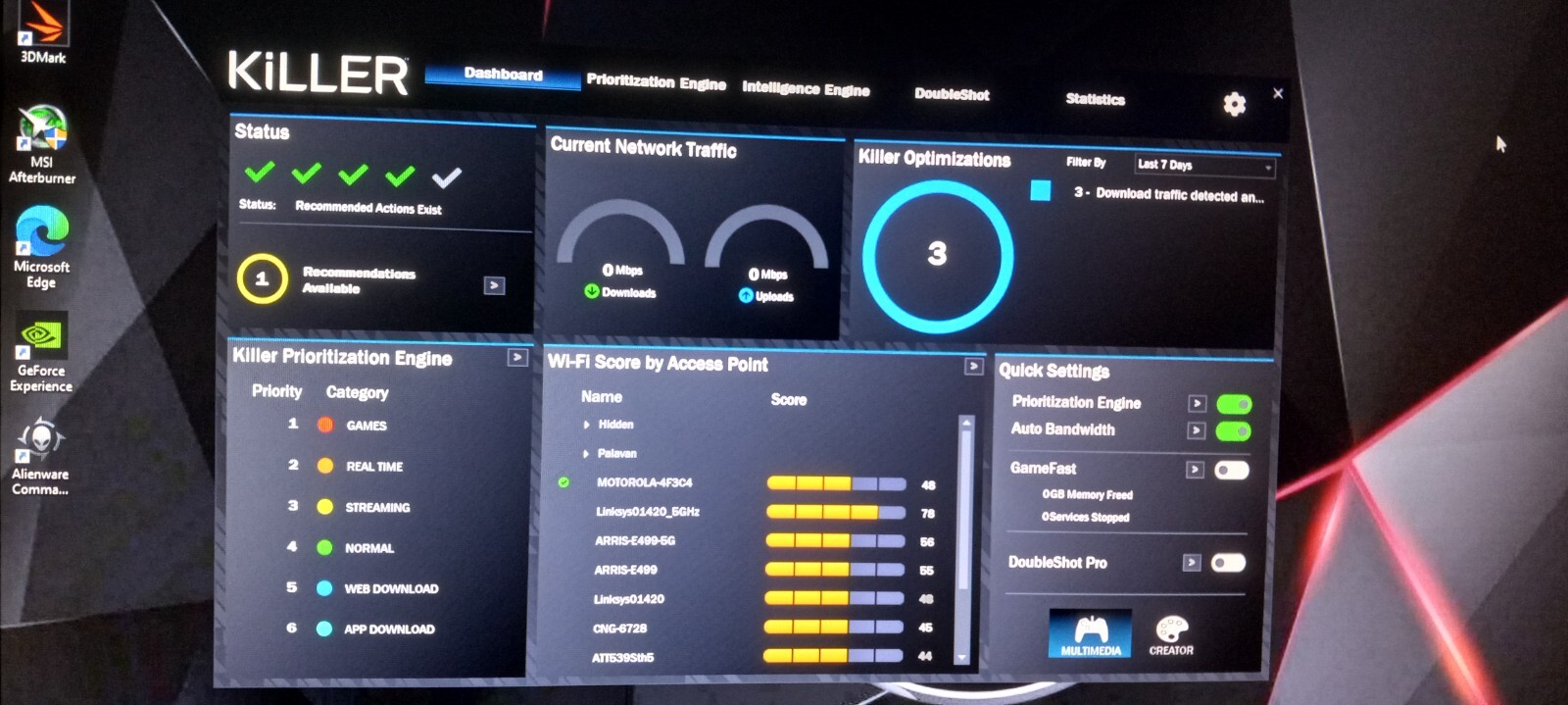
Task: Launch the MSI Afterburner desktop icon
Action: 41,144
